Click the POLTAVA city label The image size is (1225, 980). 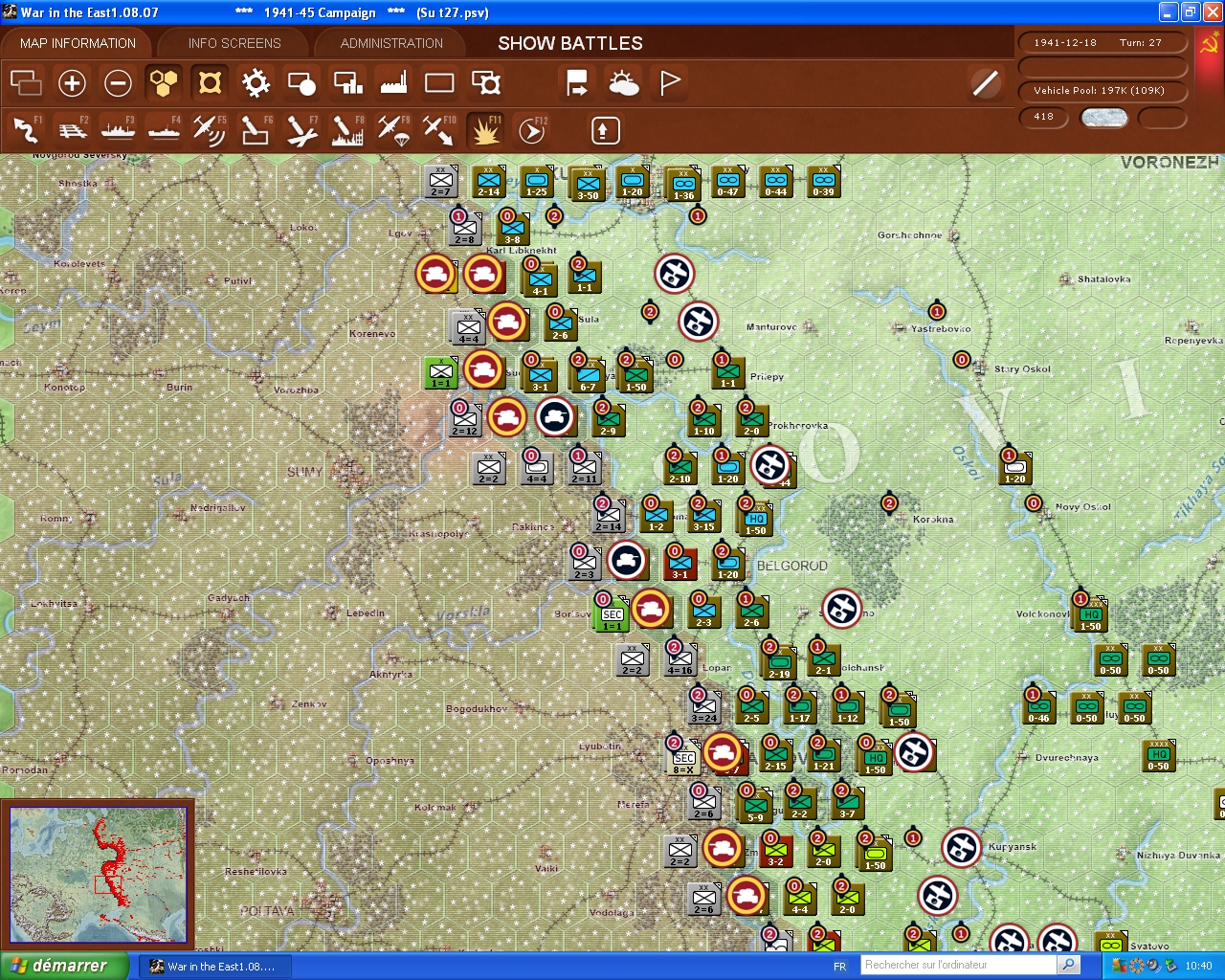(x=267, y=911)
